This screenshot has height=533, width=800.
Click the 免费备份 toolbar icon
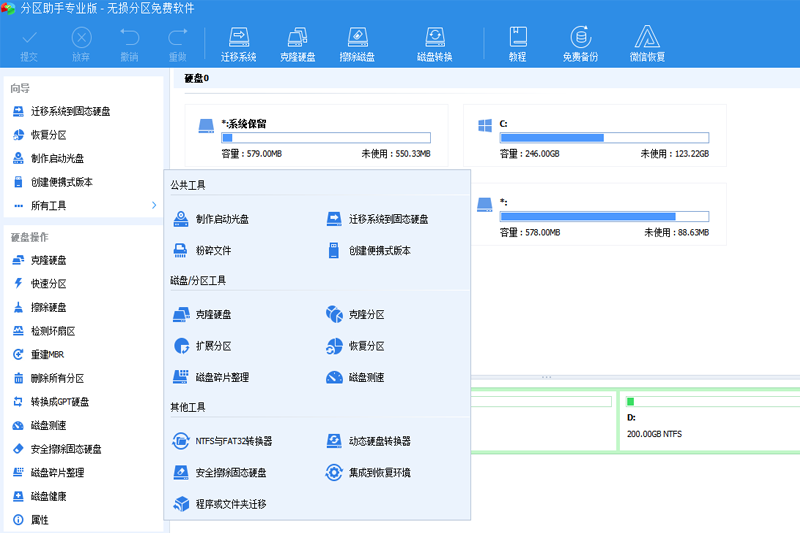click(580, 43)
